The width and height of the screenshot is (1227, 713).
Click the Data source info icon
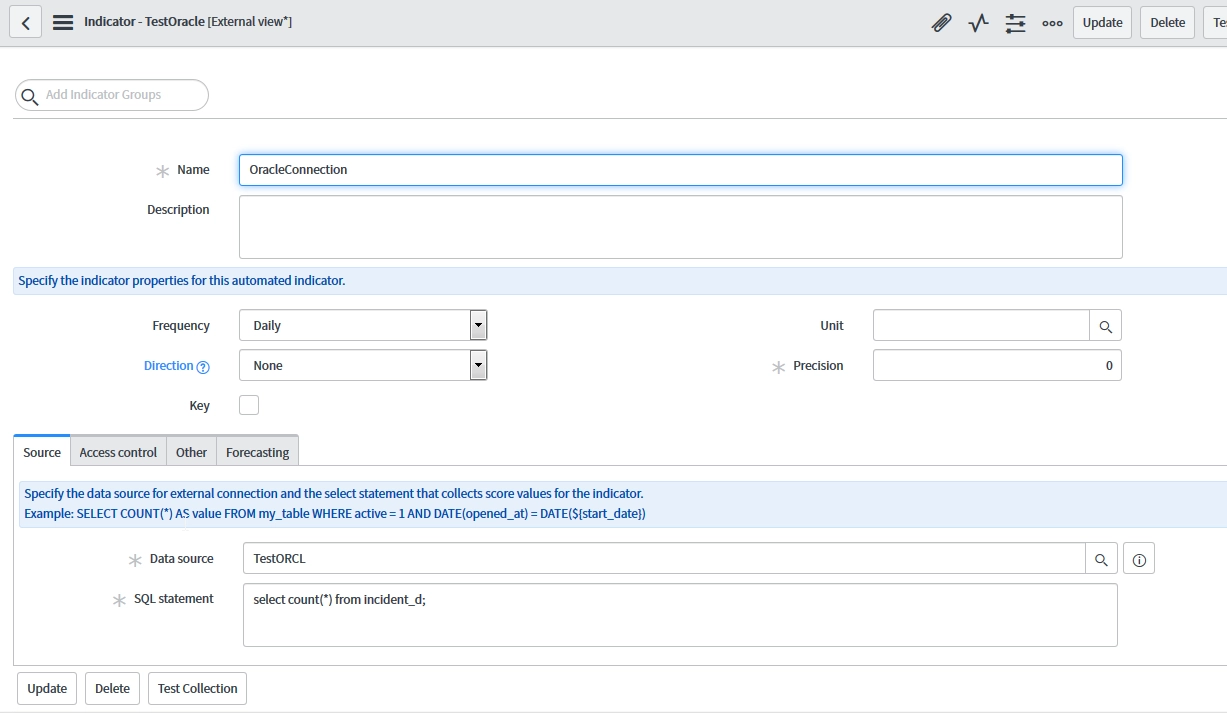tap(1139, 558)
